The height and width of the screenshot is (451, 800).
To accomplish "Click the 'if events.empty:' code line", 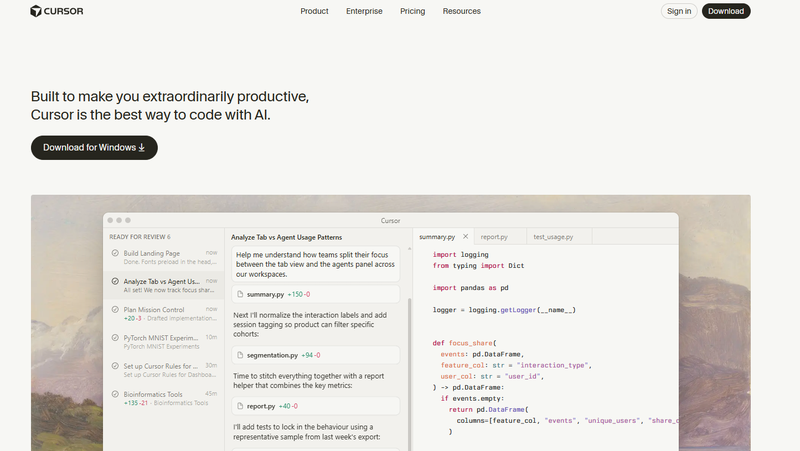I will click(472, 398).
